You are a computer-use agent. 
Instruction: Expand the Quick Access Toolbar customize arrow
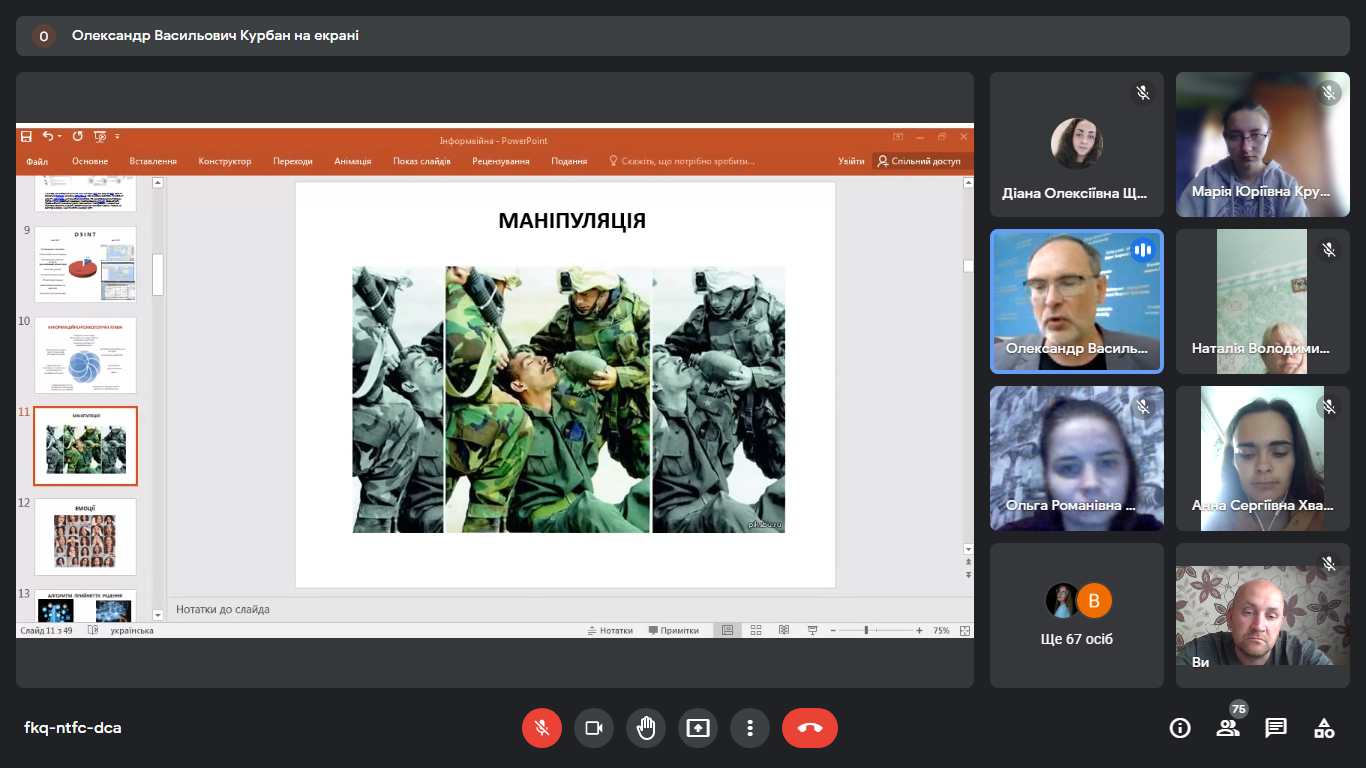(117, 136)
